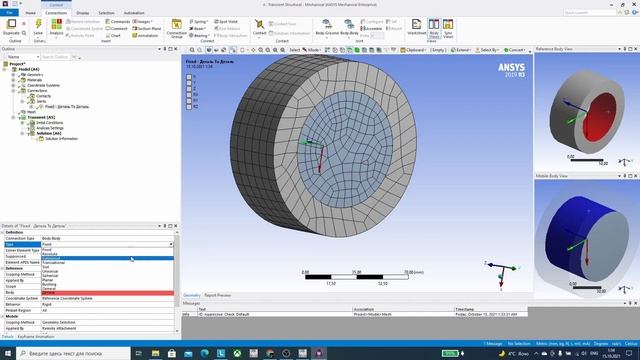Click the Quick Launch search field
This screenshot has height=360, width=640.
589,13
